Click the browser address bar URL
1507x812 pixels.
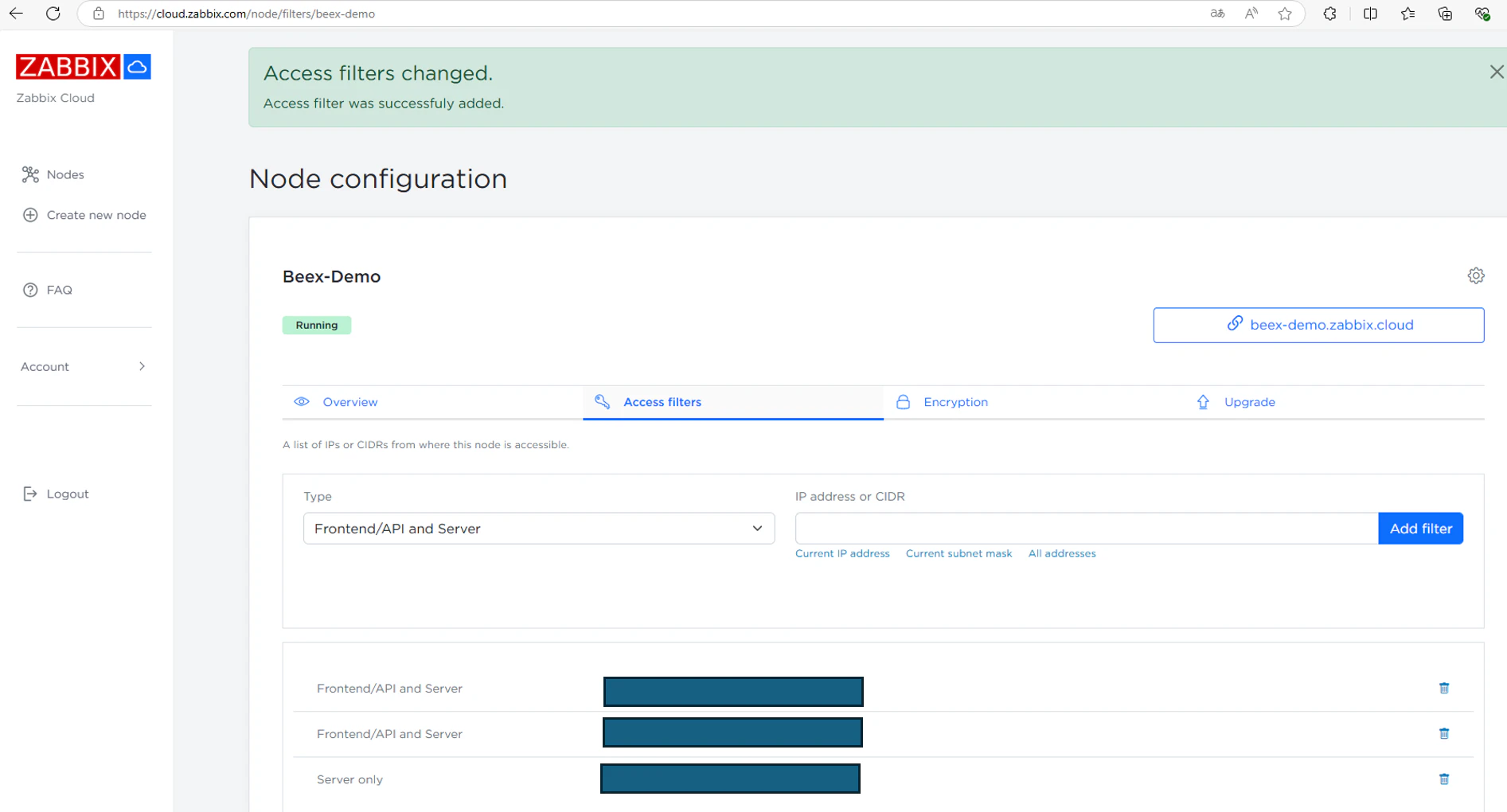(246, 14)
